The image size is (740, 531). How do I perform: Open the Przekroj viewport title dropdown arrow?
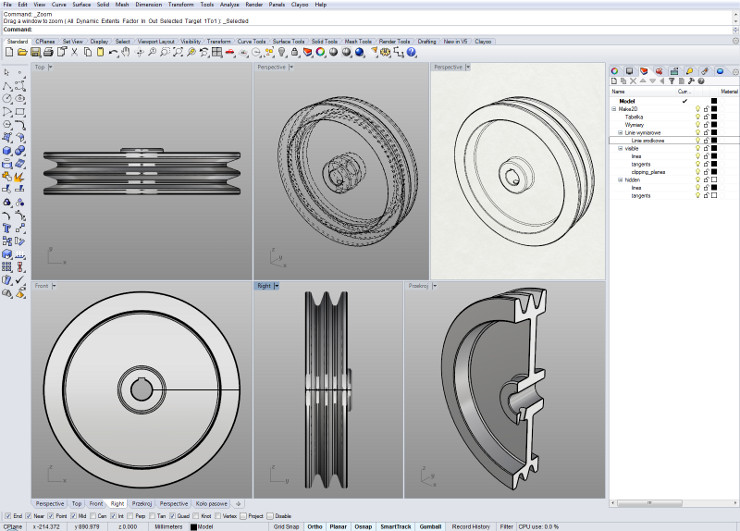click(x=435, y=286)
